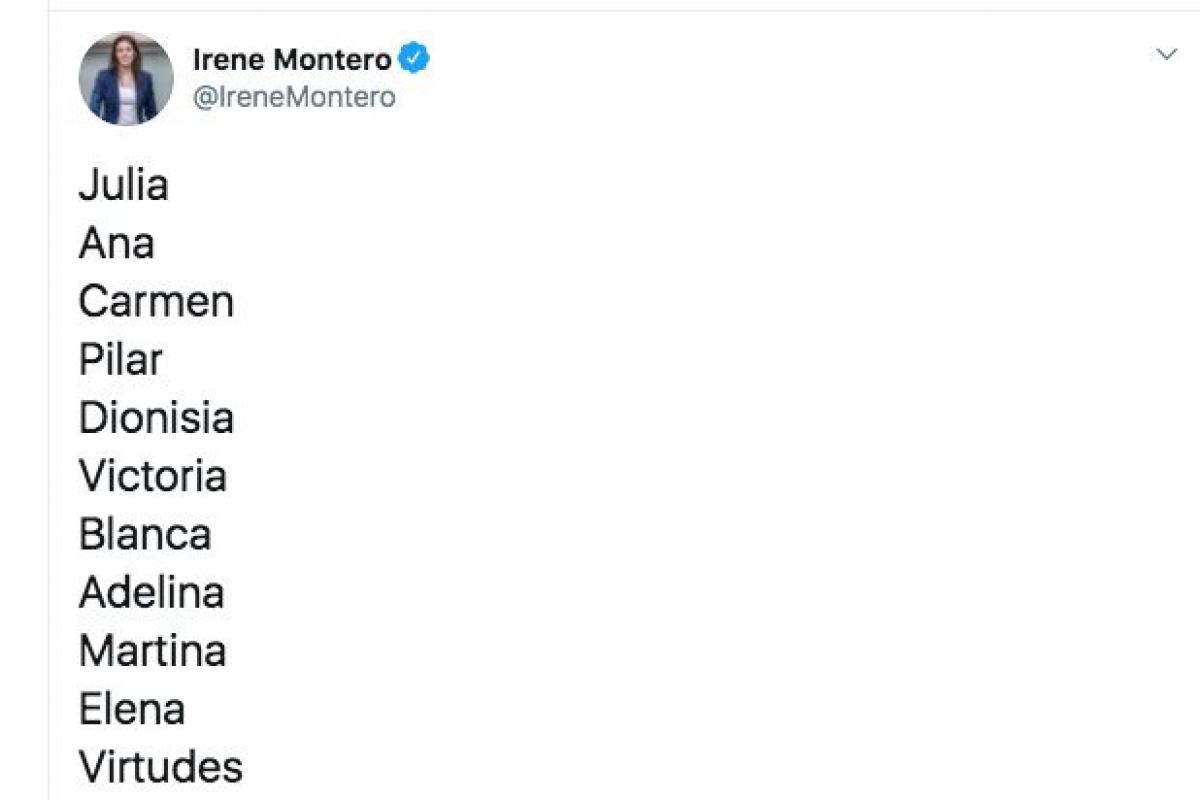The image size is (1200, 800).
Task: Click the name Dionisia in the list
Action: [156, 418]
